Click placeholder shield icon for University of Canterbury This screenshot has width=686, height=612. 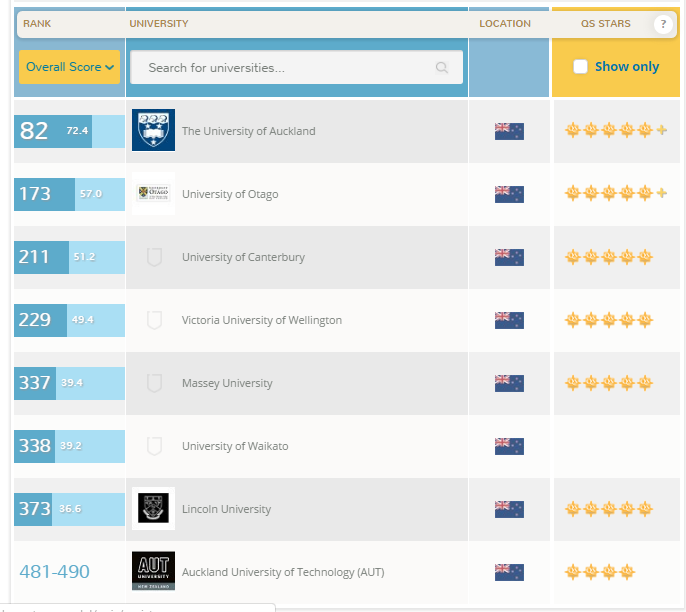tap(154, 257)
